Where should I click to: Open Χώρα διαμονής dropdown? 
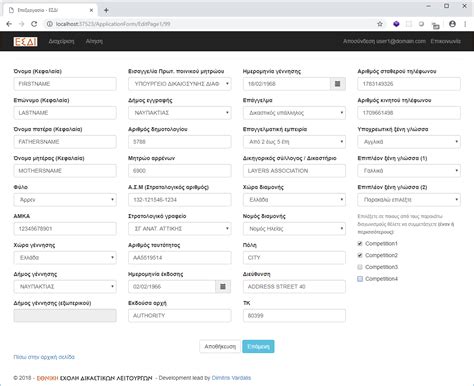pyautogui.click(x=294, y=200)
